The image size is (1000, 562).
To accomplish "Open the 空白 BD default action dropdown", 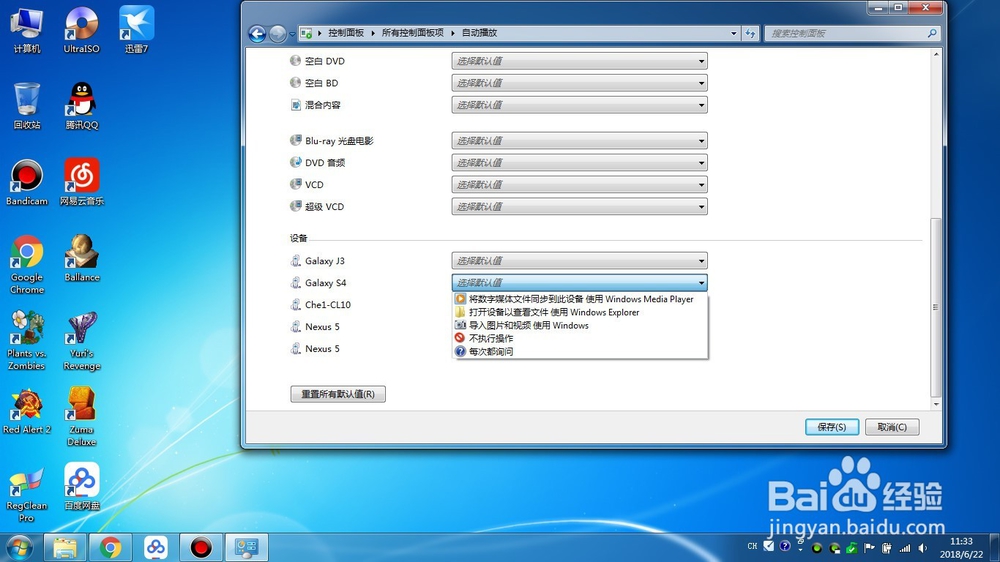I will (580, 83).
